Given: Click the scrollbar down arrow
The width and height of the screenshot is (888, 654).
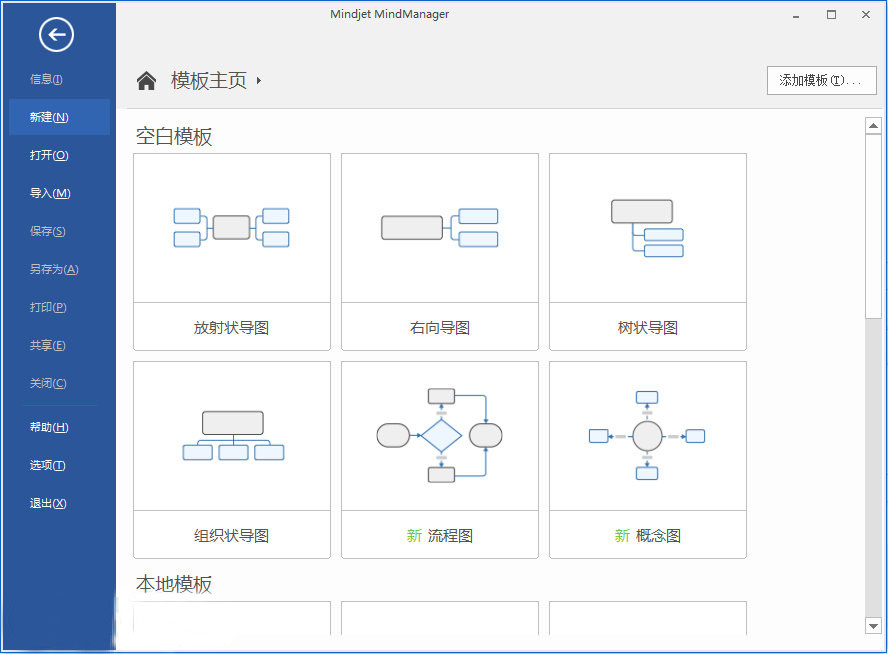Looking at the screenshot, I should [873, 626].
